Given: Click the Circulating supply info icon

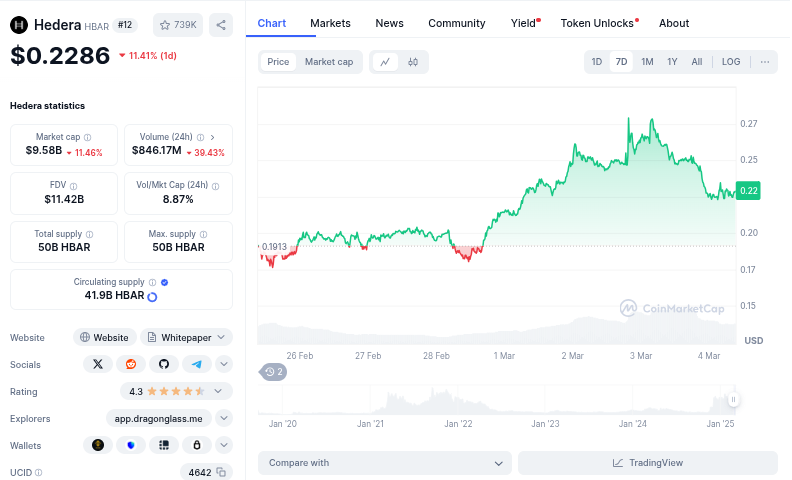Looking at the screenshot, I should click(153, 282).
